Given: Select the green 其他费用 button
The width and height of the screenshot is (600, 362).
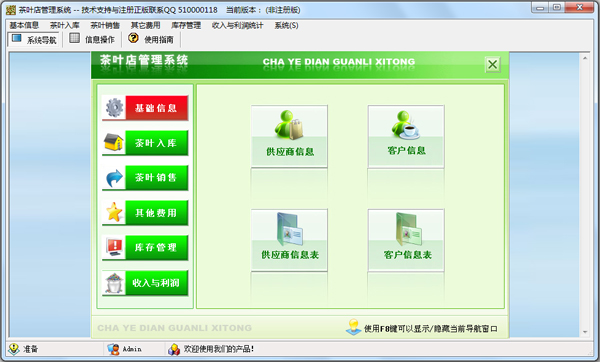Looking at the screenshot, I should tap(157, 212).
